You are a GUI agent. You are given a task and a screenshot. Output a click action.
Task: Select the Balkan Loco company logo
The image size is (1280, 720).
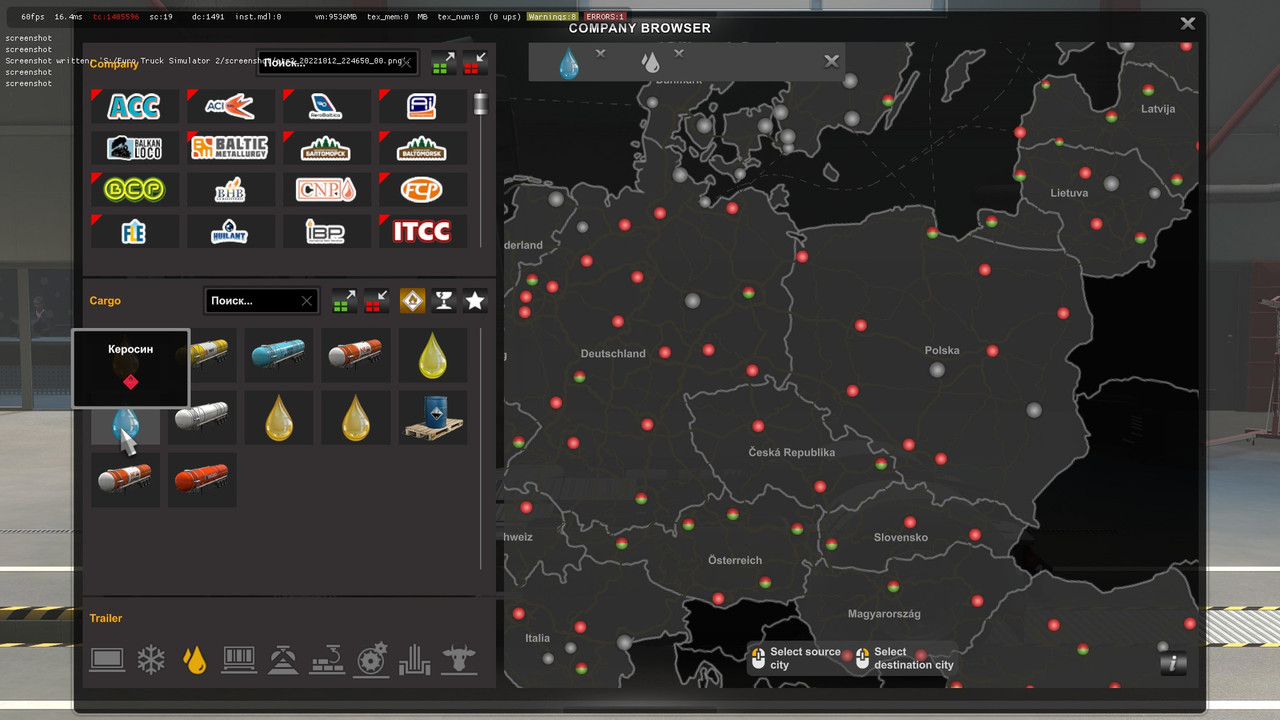pyautogui.click(x=135, y=148)
